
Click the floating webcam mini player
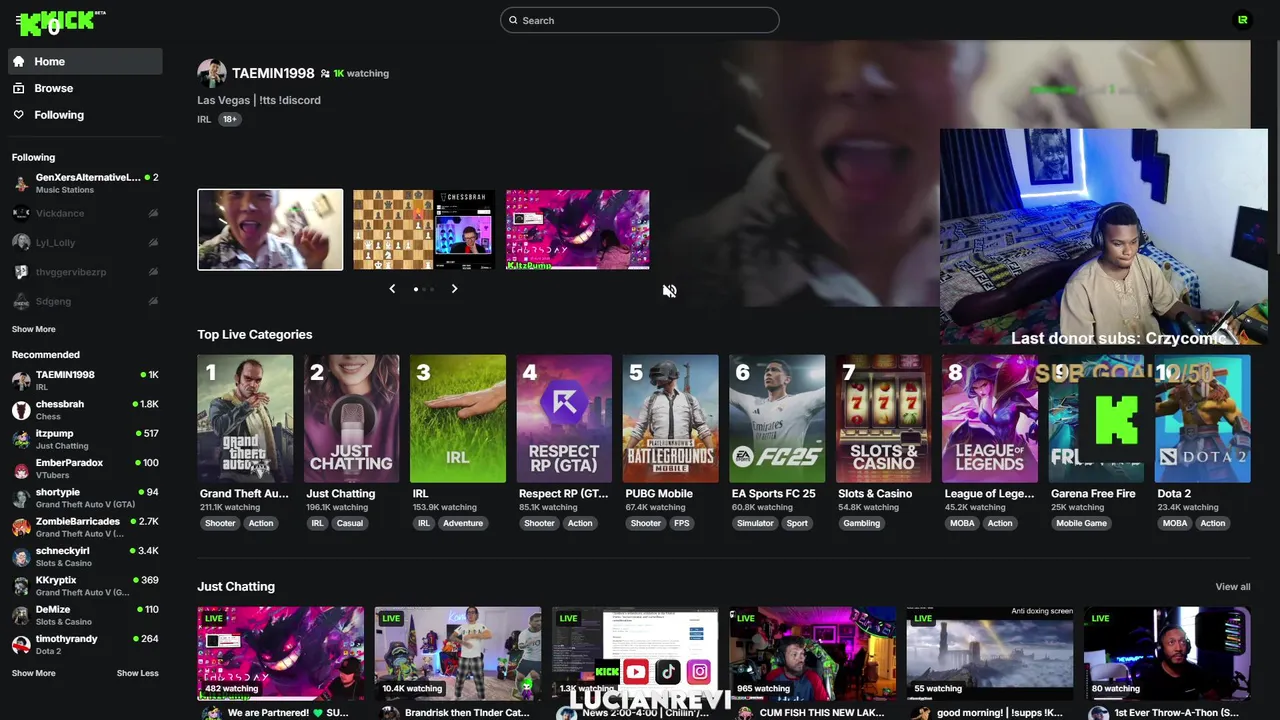point(1103,237)
